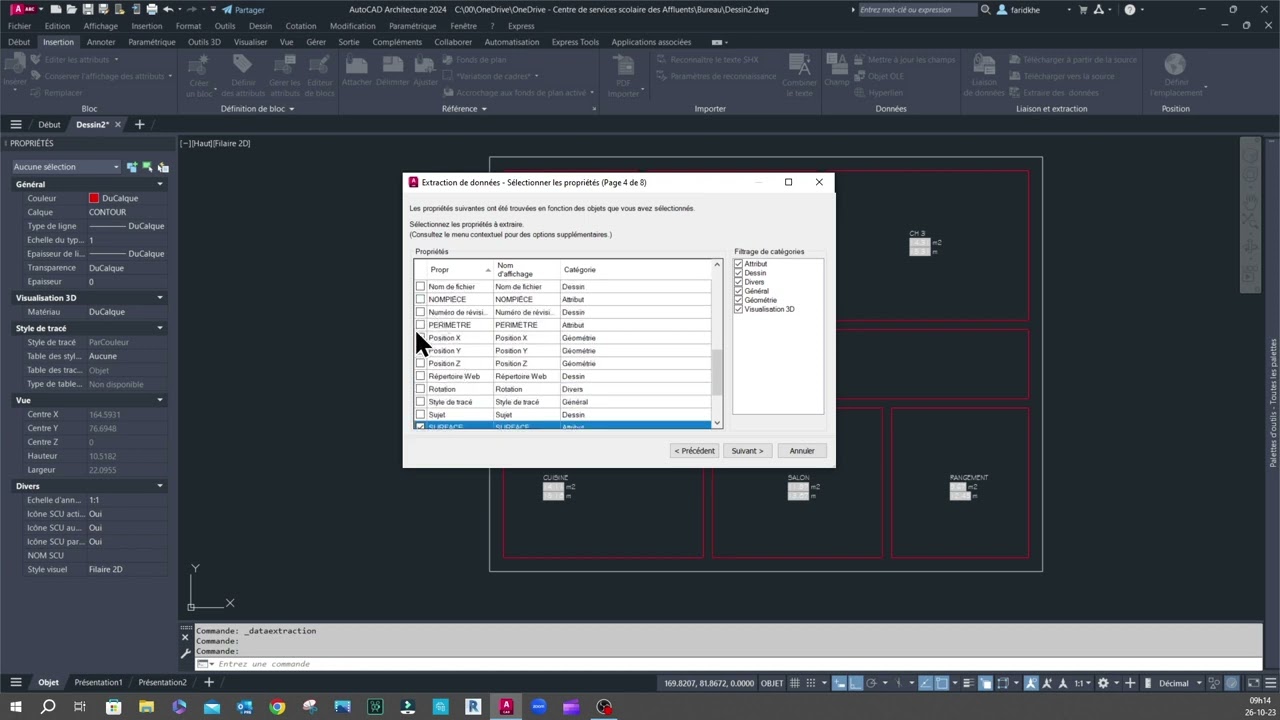
Task: Click the Print (plot) icon in quick access toolbar
Action: pyautogui.click(x=151, y=9)
